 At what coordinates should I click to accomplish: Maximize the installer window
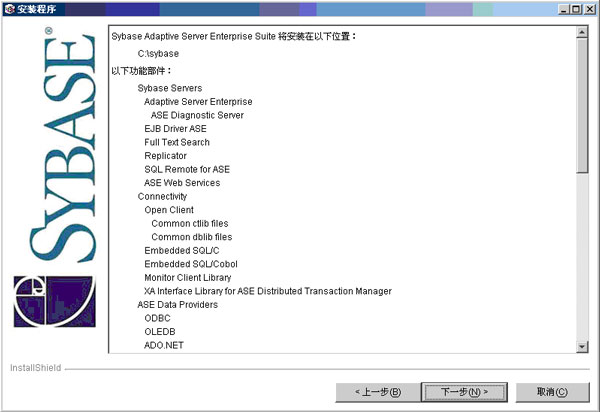576,9
